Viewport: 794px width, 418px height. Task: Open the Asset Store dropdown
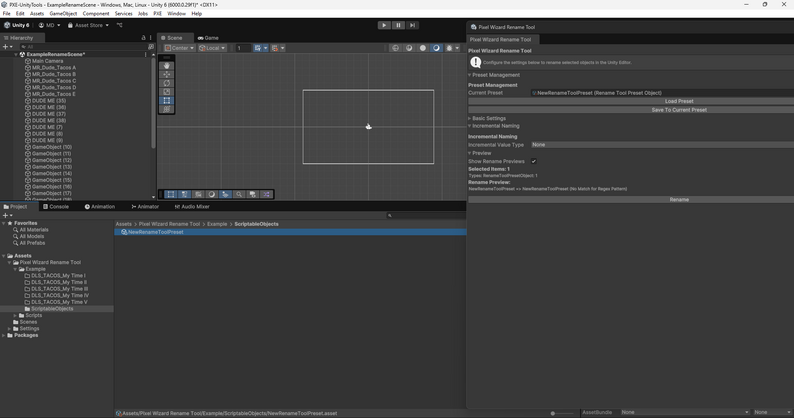88,25
